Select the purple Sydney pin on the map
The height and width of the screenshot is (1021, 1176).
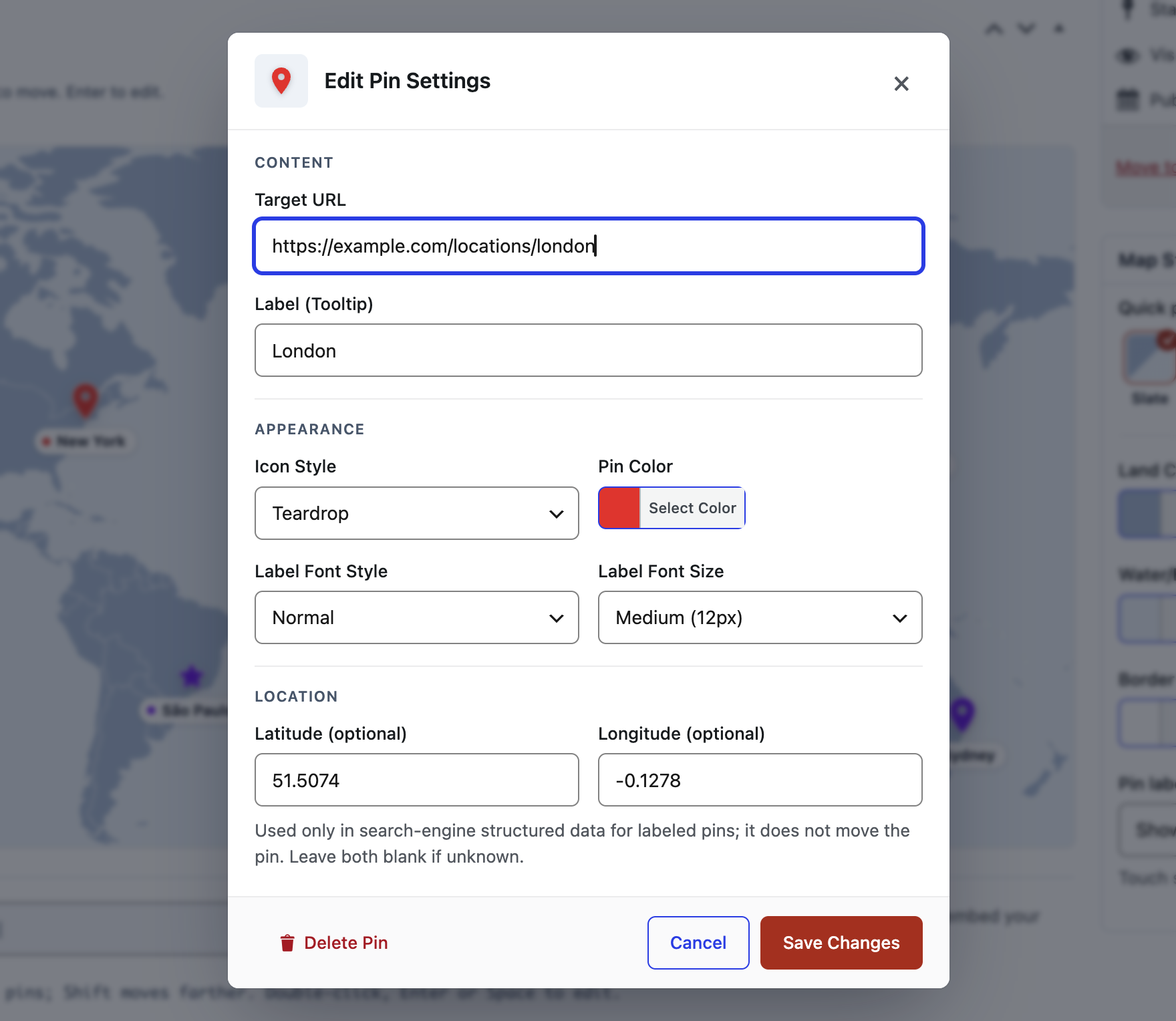coord(962,714)
